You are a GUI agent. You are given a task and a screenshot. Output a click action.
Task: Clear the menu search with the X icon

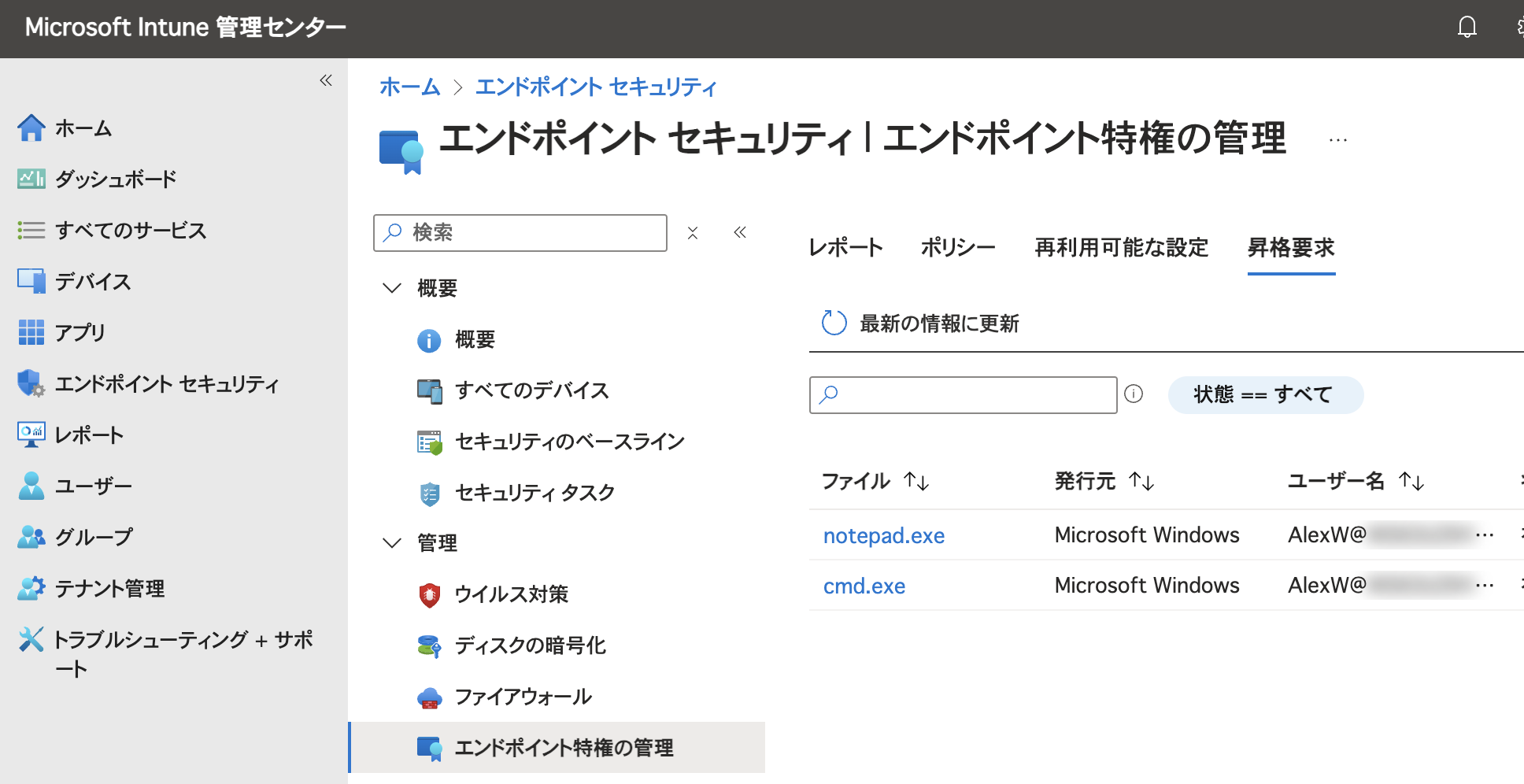pos(693,233)
